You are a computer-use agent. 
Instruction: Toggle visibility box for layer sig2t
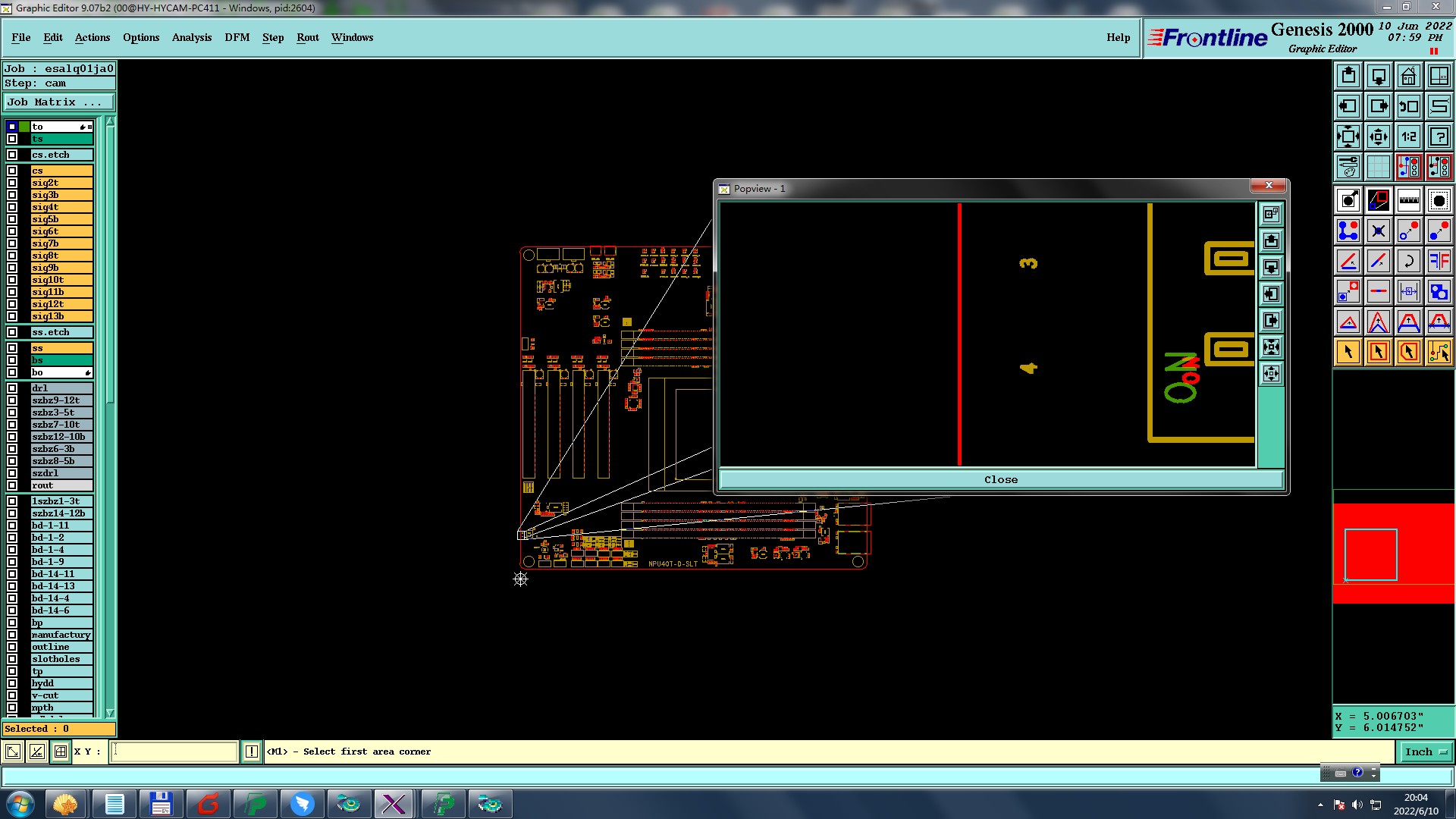pyautogui.click(x=12, y=183)
